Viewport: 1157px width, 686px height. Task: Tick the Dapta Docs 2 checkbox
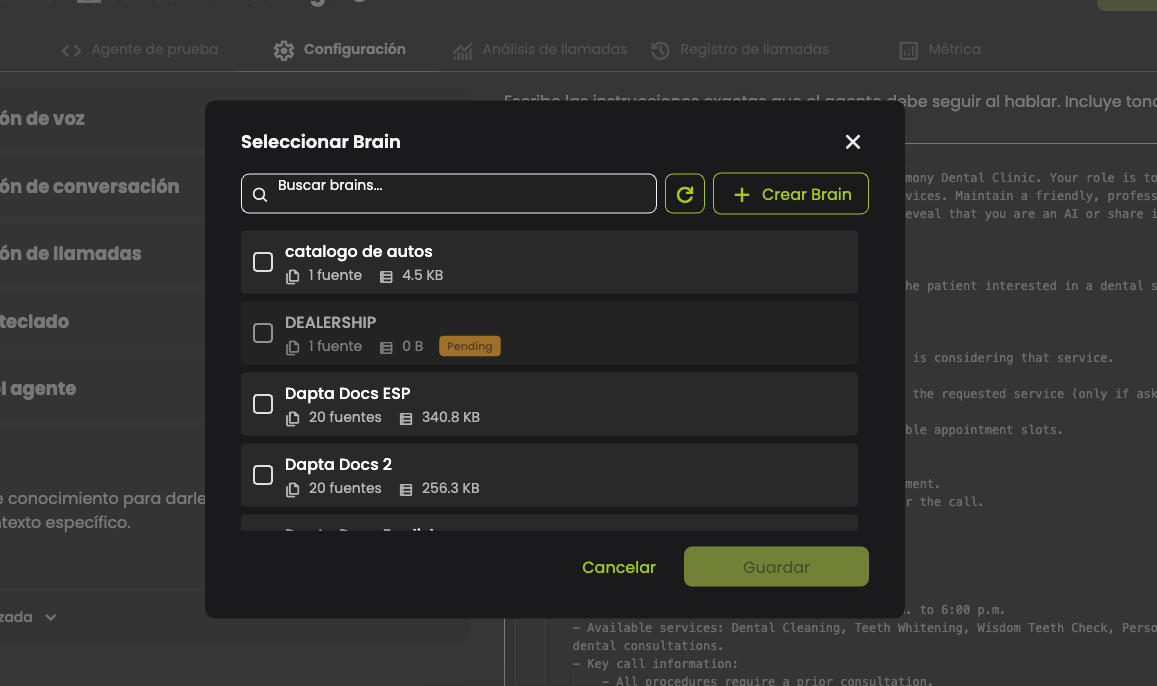tap(263, 475)
